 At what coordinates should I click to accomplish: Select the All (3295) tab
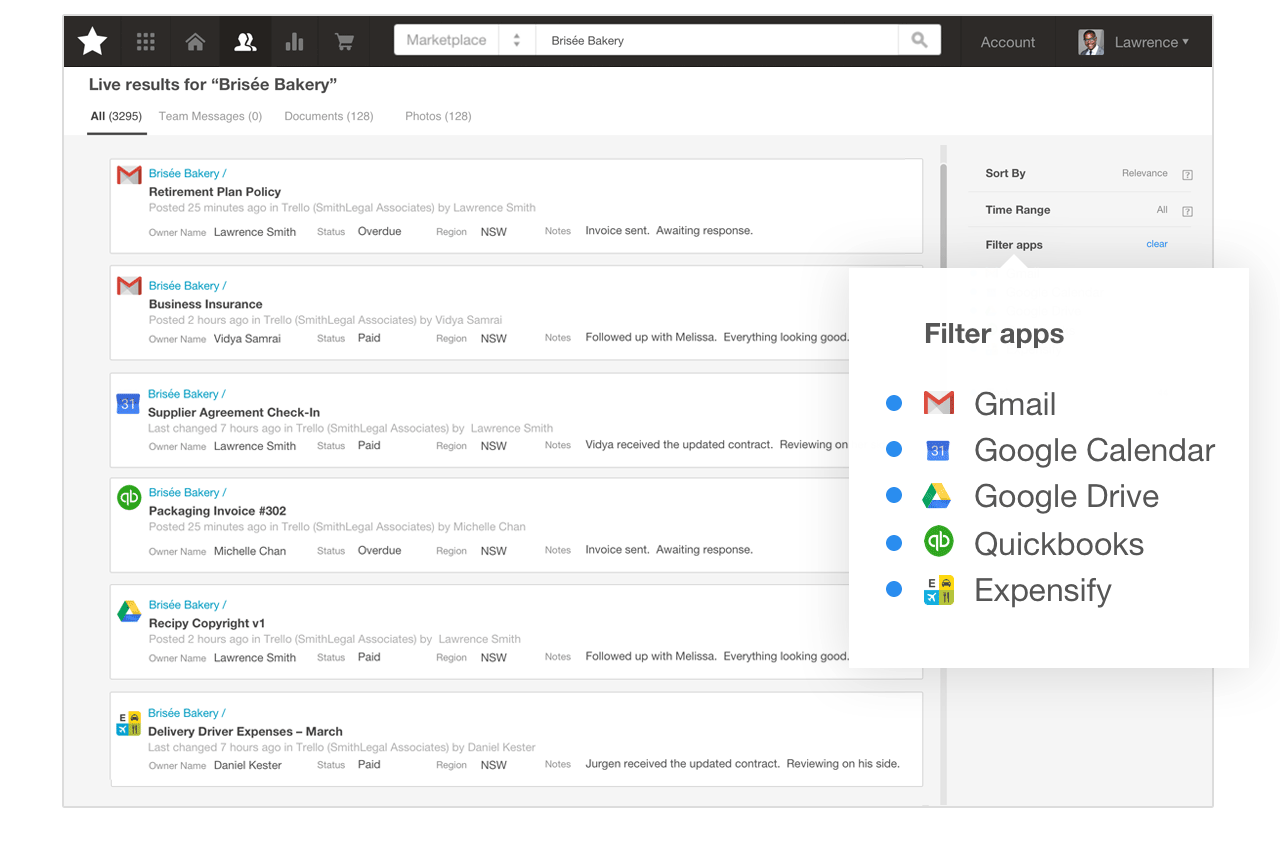(x=117, y=116)
